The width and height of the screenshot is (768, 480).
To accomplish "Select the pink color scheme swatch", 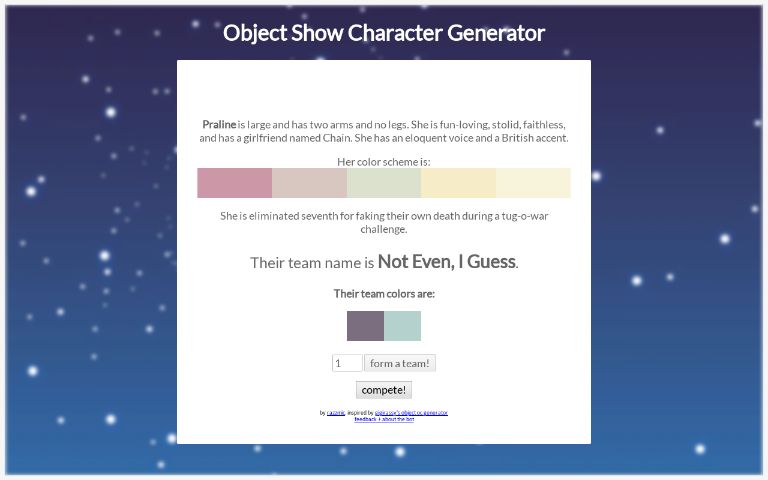I will 234,183.
